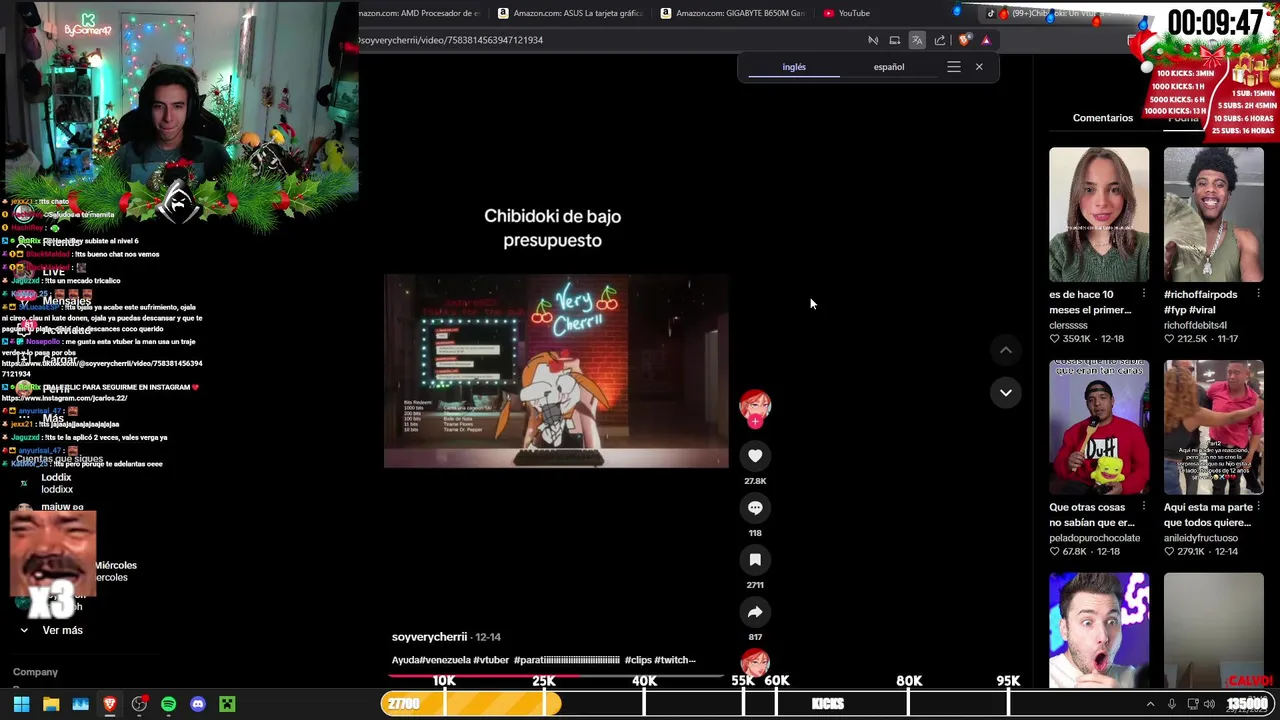
Task: Open the Windows Start menu
Action: [21, 704]
